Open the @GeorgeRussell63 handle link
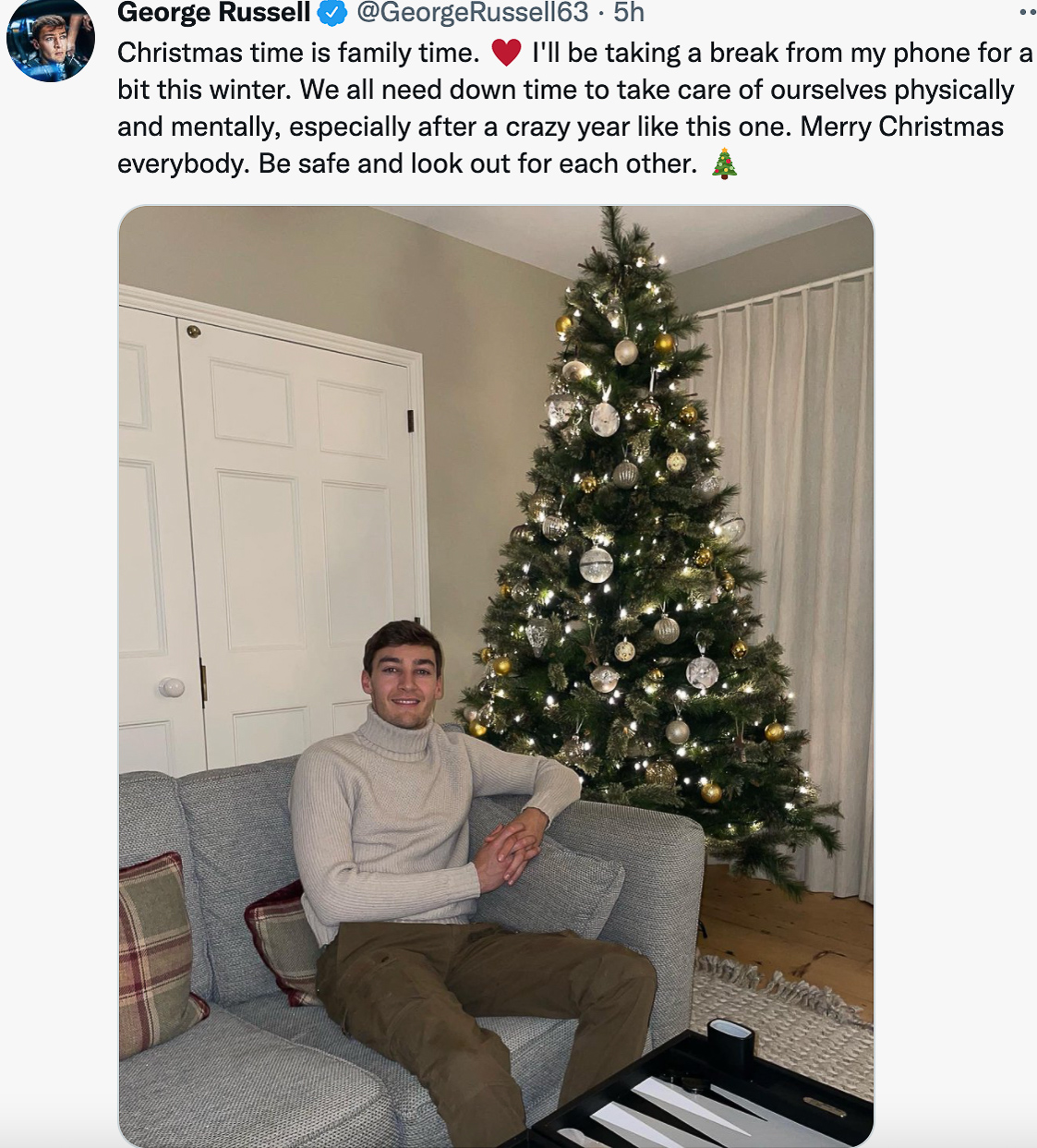 (x=472, y=13)
